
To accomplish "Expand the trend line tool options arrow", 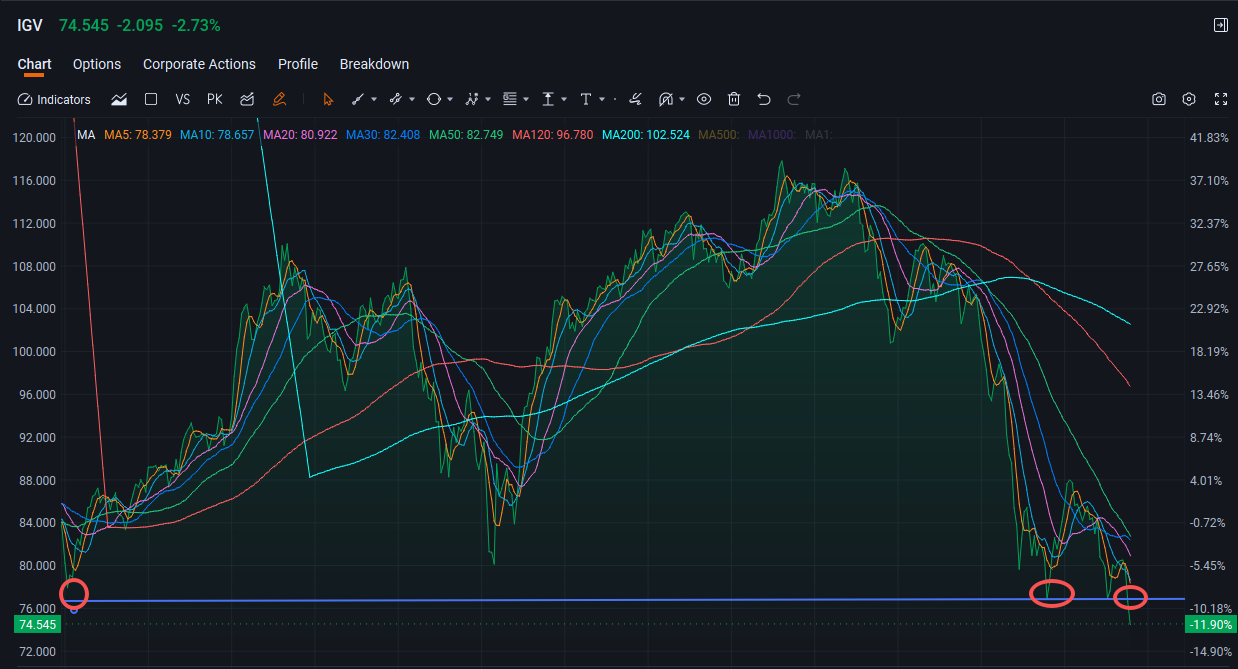I will tap(374, 99).
